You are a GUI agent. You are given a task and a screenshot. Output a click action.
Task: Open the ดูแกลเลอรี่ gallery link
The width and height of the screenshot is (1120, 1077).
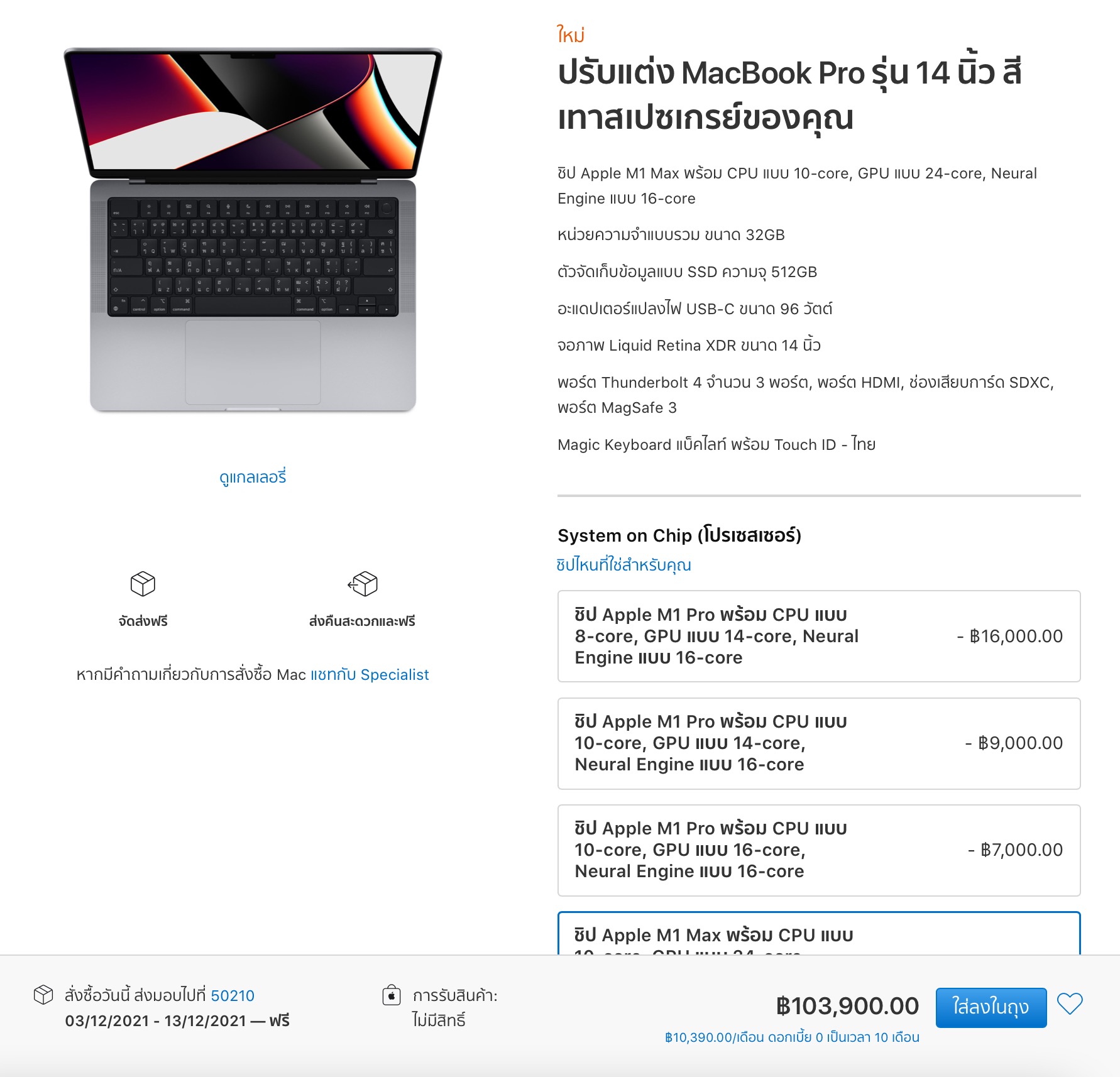(253, 478)
